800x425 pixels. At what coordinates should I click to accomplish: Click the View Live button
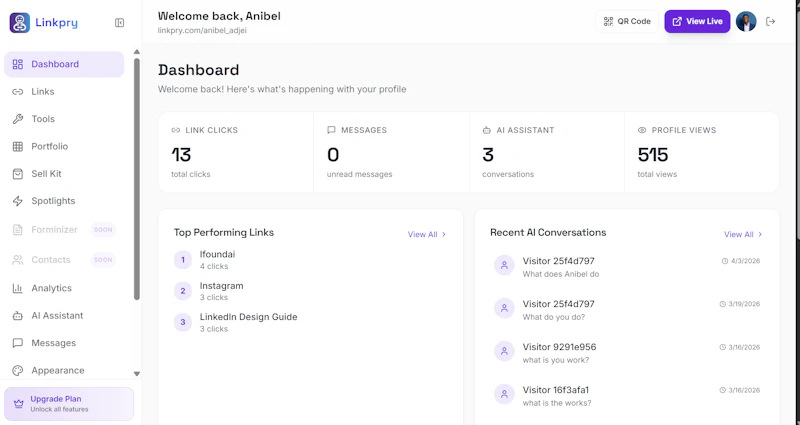click(697, 21)
